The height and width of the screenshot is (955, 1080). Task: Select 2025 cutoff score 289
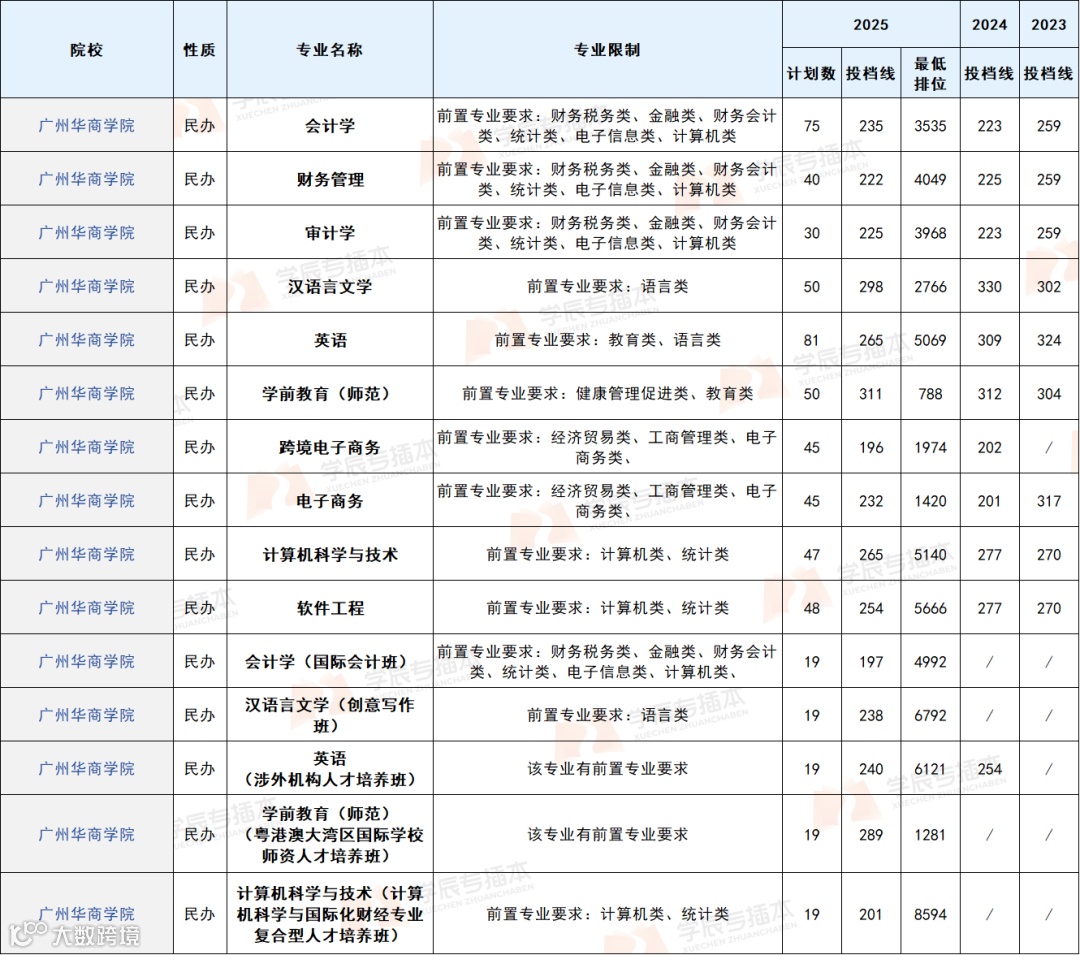[871, 834]
